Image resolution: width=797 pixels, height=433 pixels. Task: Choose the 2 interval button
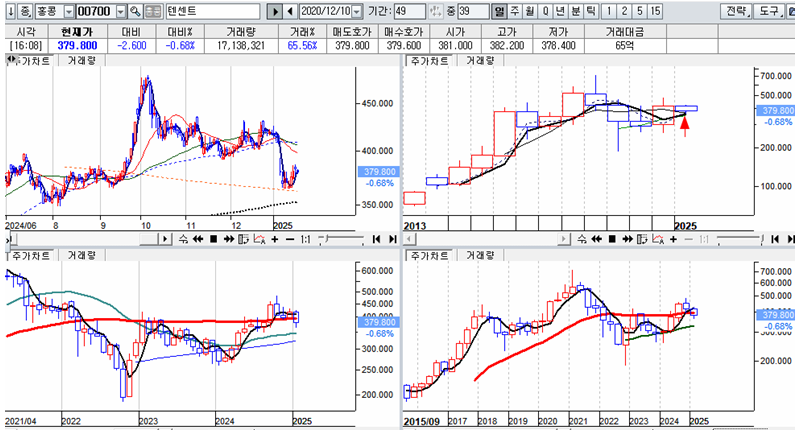tap(624, 11)
